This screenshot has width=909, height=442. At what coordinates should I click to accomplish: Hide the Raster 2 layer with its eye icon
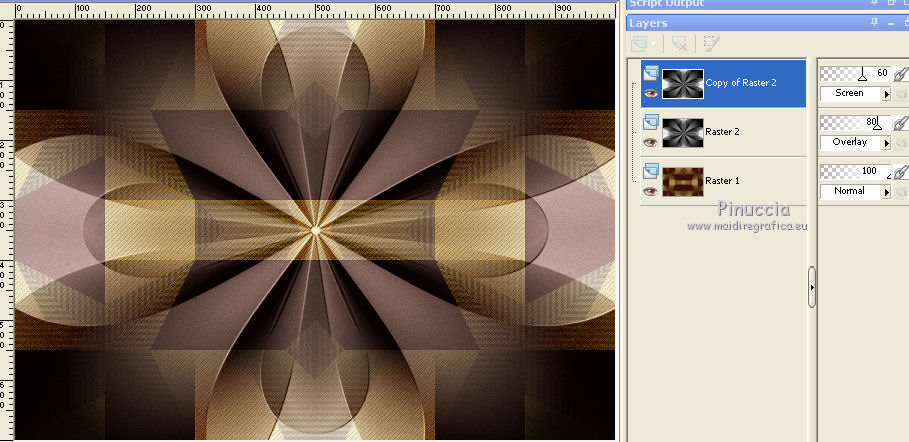650,142
